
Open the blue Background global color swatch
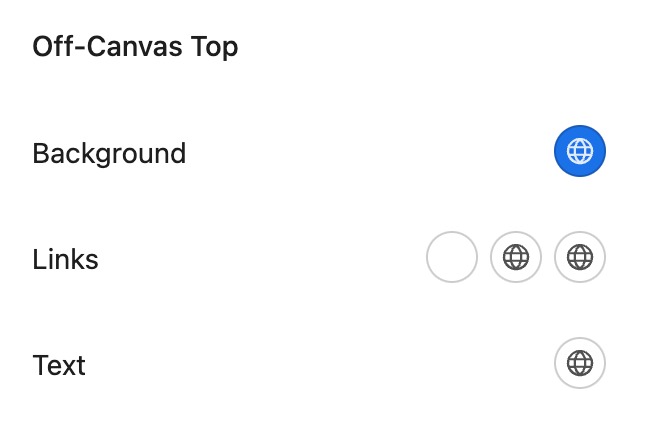coord(579,151)
